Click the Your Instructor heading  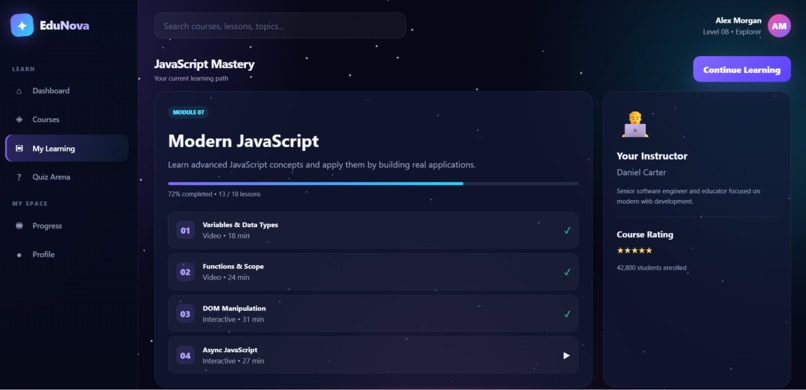click(652, 156)
